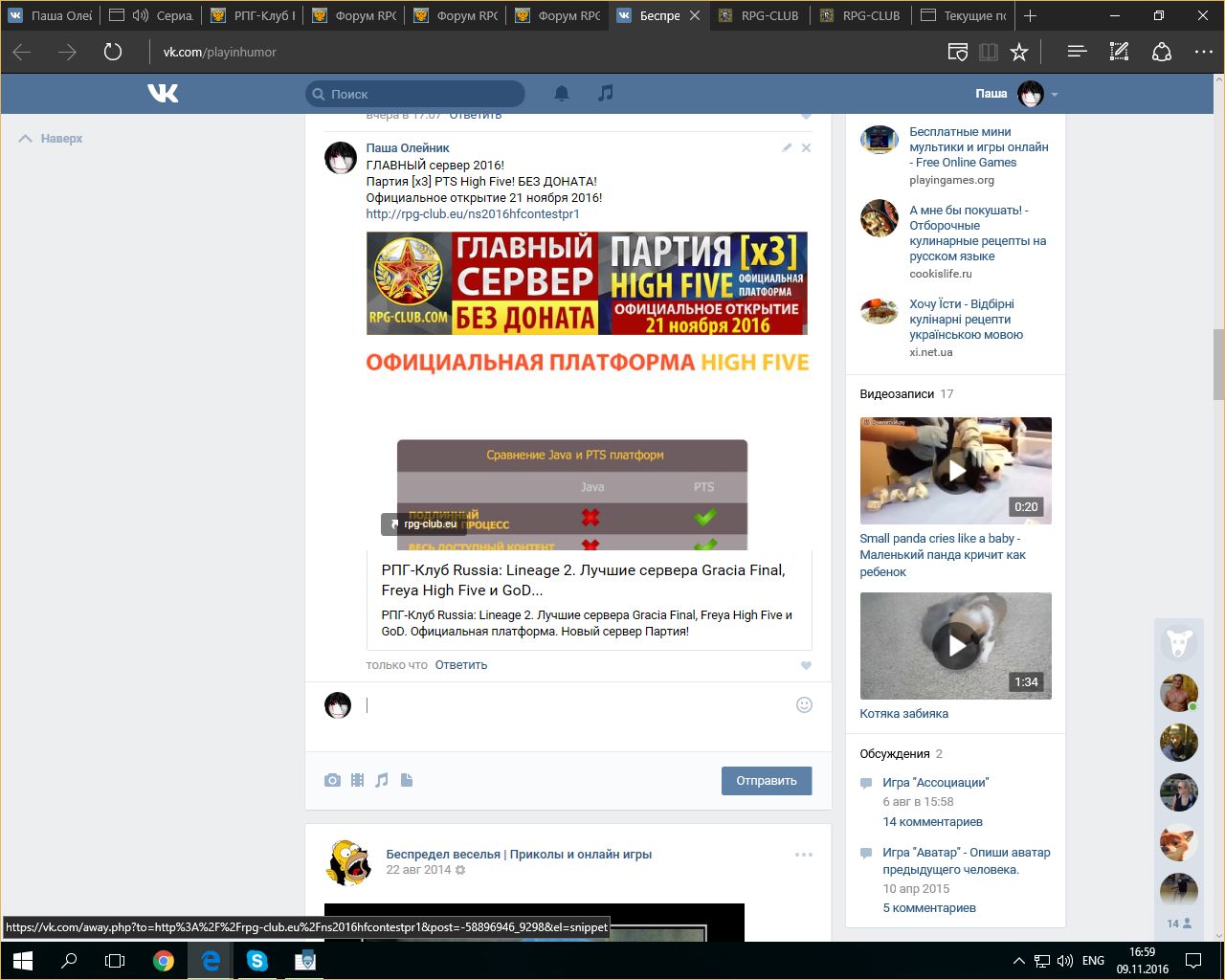The width and height of the screenshot is (1225, 980).
Task: Open Хочу Їсти recipes link
Action: (967, 320)
